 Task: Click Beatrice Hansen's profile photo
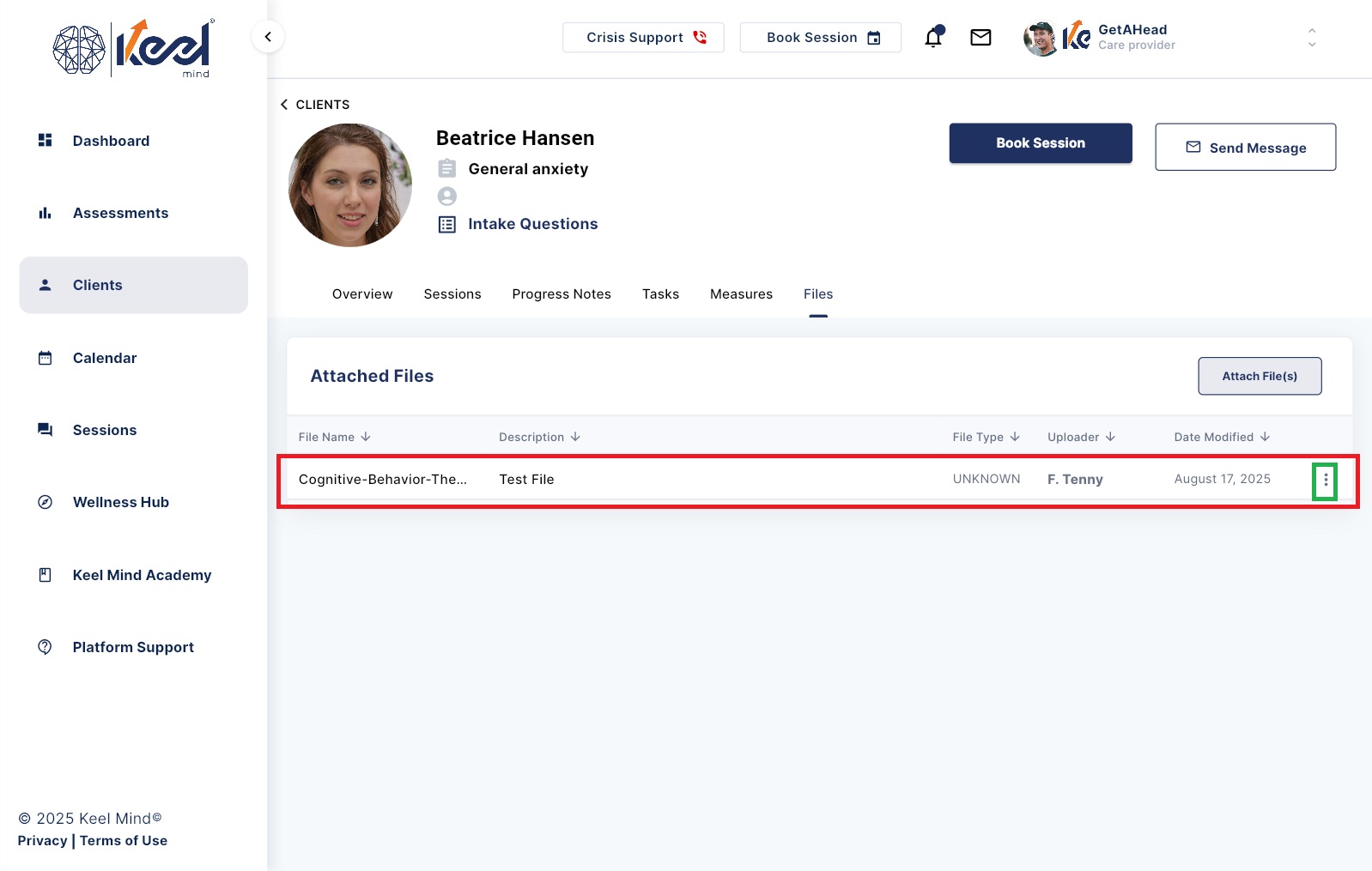point(349,185)
